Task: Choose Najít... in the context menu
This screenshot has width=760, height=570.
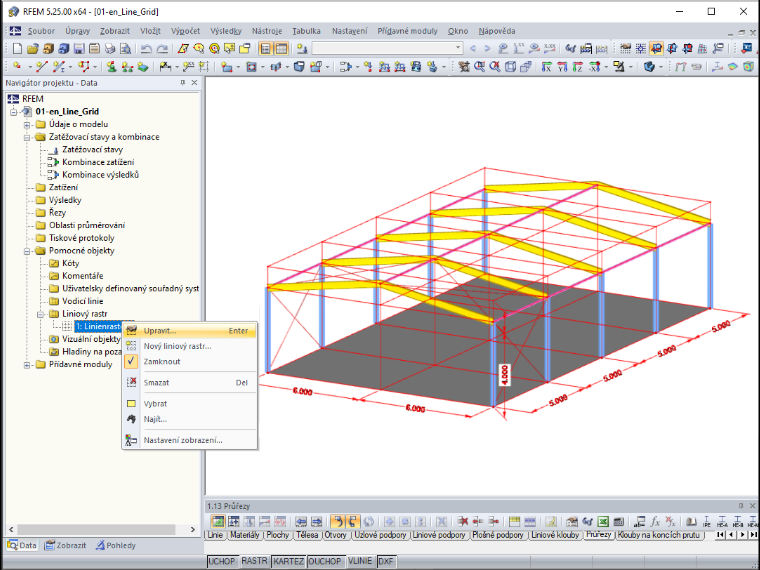Action: [x=190, y=419]
